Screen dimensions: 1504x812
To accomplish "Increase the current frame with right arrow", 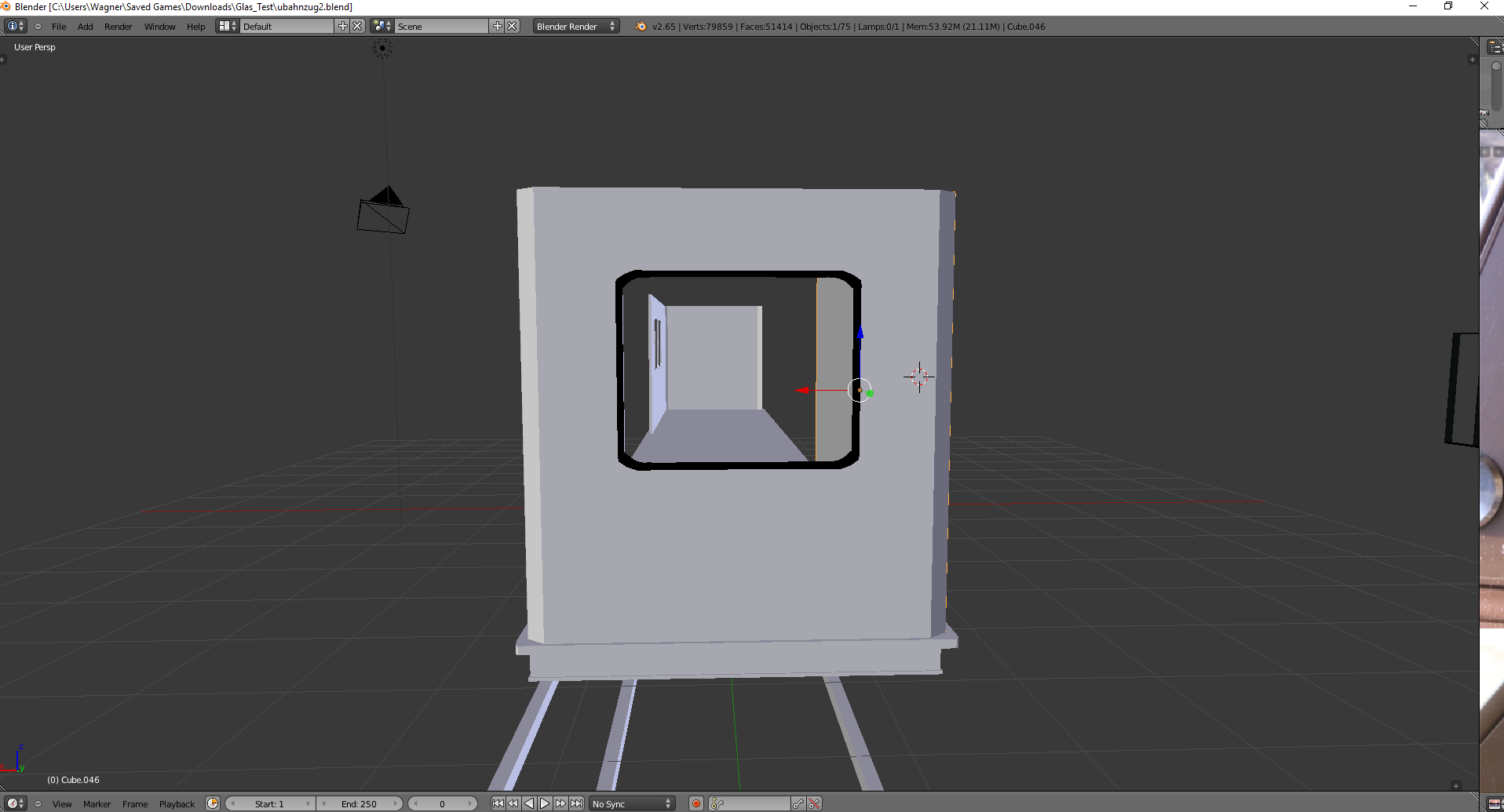I will tap(470, 803).
